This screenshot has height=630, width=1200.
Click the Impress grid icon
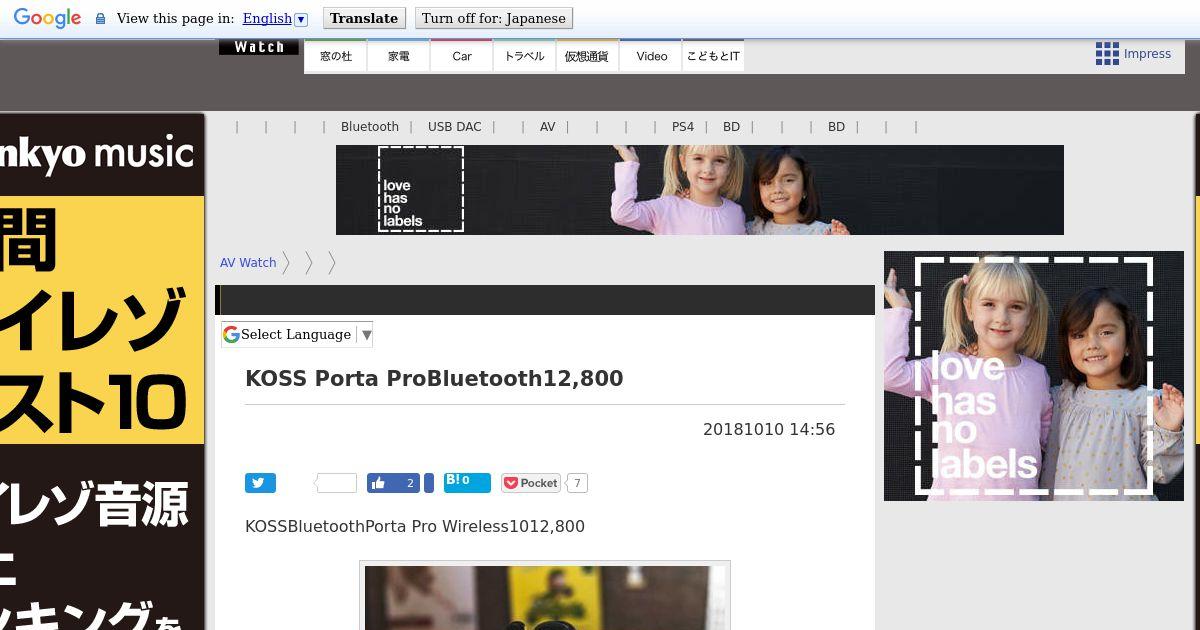(1107, 54)
